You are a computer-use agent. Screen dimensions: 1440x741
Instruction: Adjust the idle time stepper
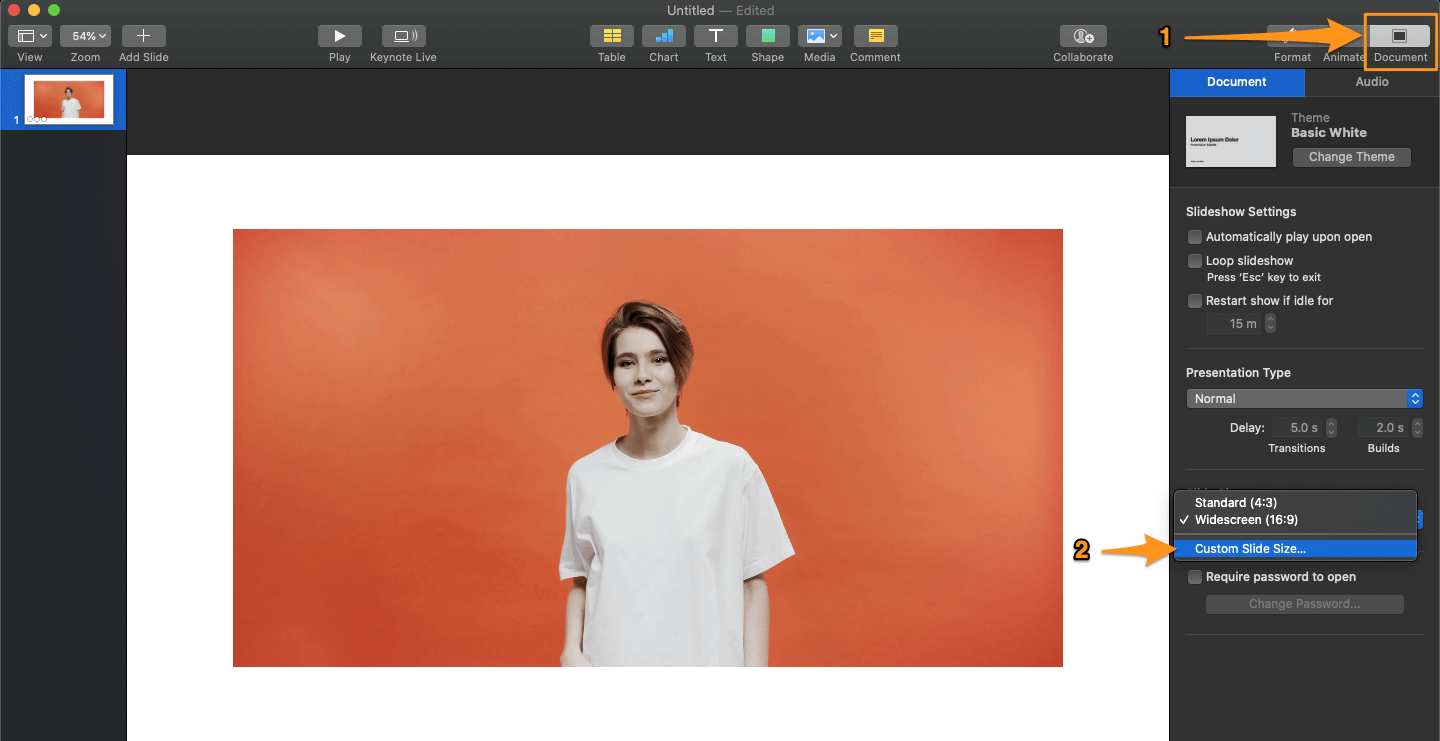click(1271, 324)
